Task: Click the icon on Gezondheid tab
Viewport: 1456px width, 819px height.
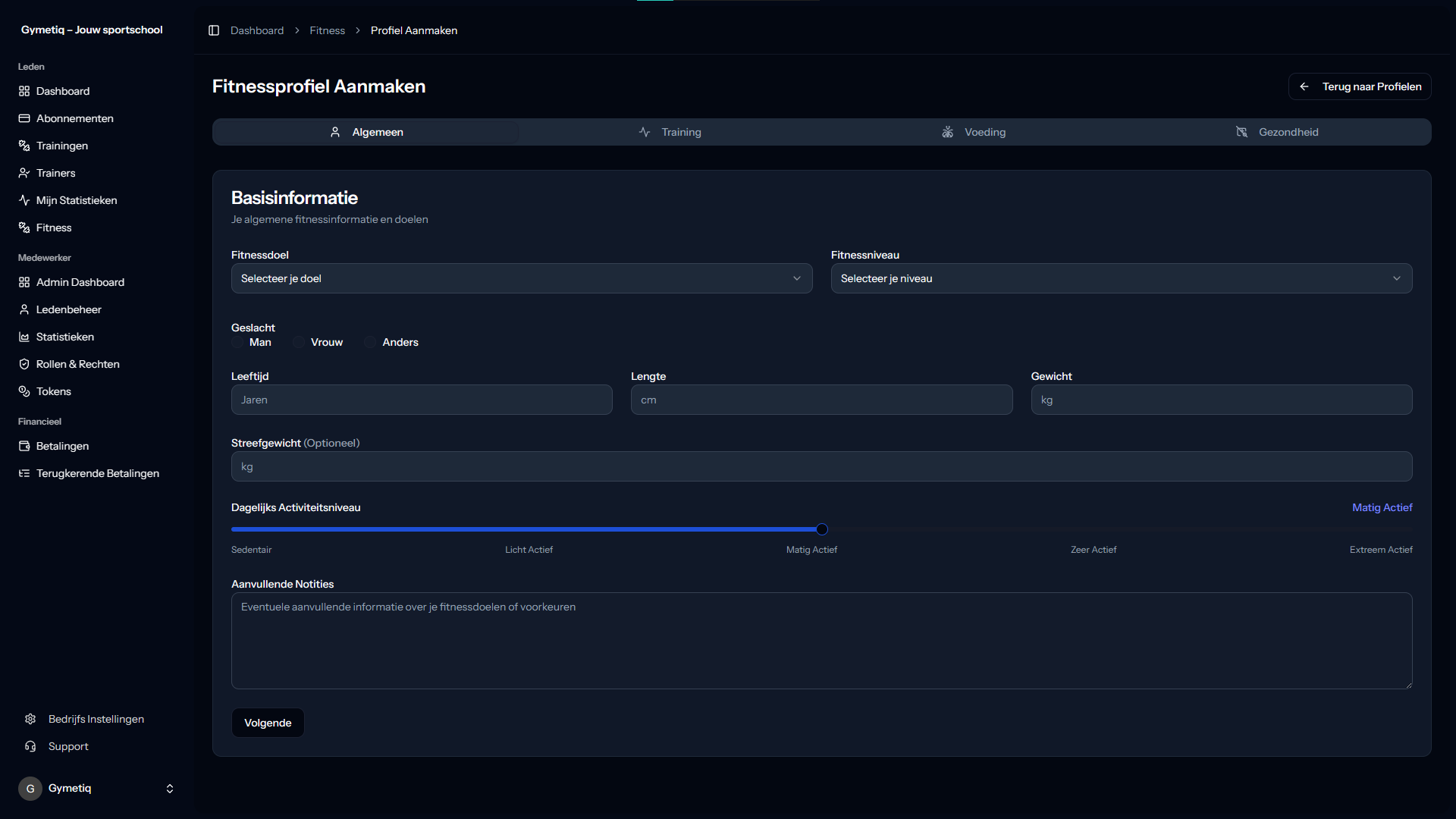Action: tap(1242, 132)
